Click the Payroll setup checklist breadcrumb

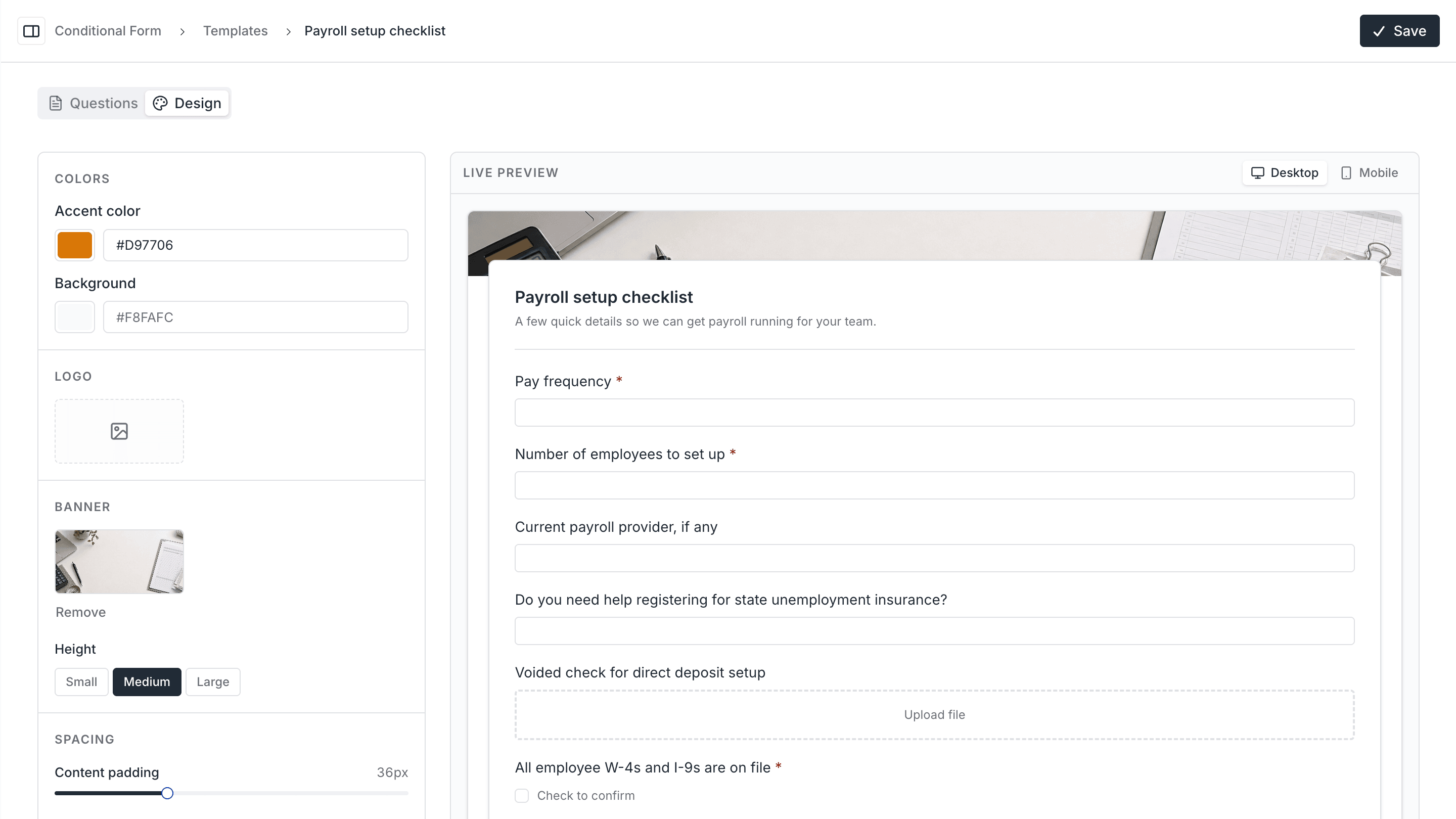[375, 31]
